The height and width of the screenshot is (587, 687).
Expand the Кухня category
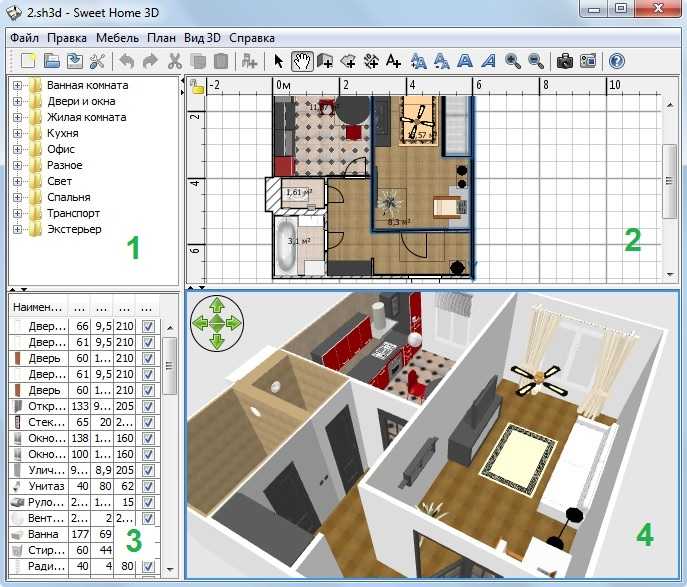17,133
